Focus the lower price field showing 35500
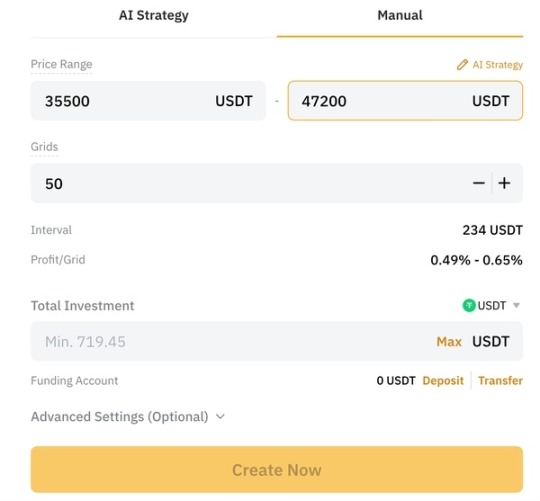The width and height of the screenshot is (540, 501). pos(148,101)
